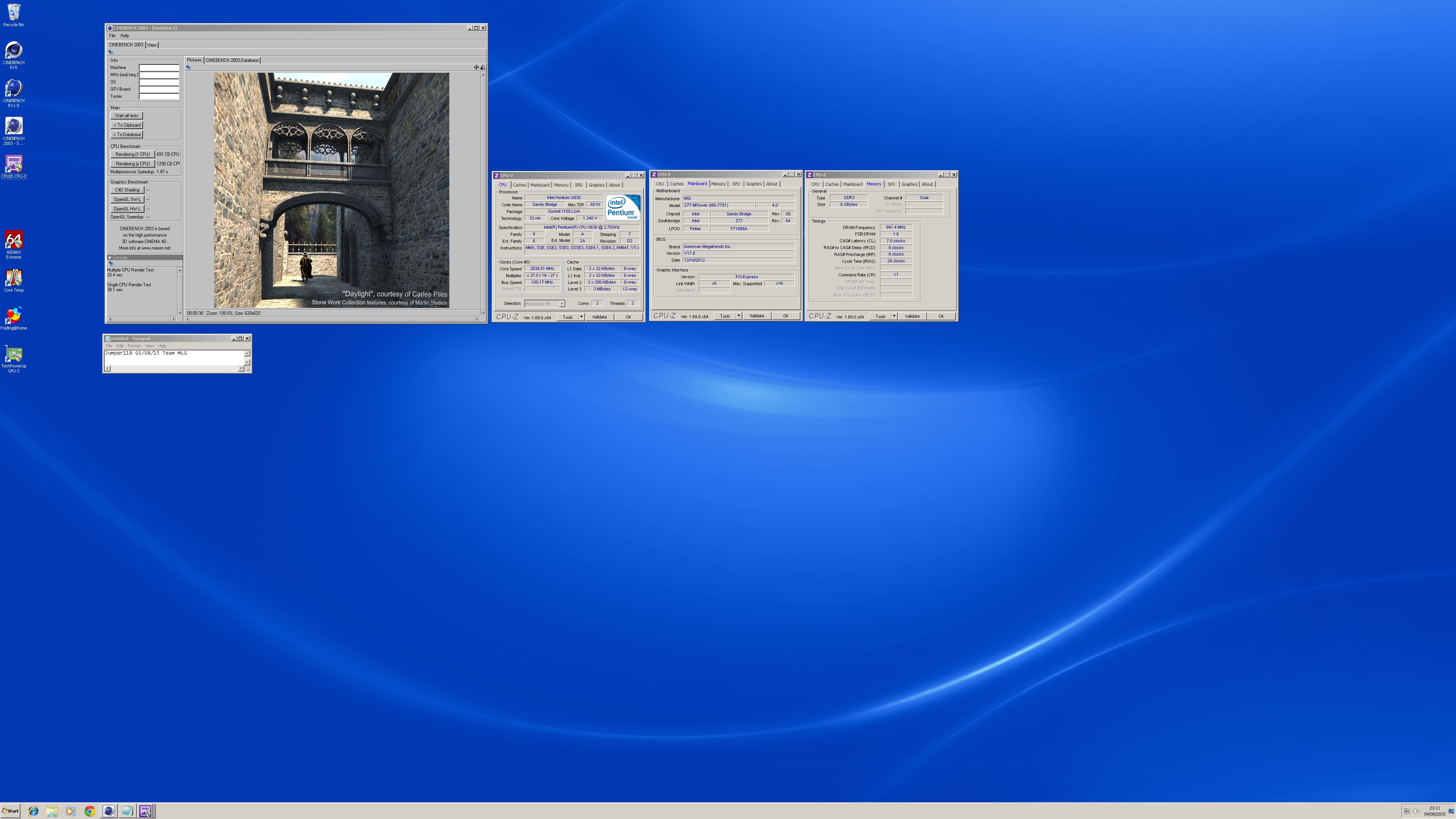The image size is (1456, 819).
Task: Run Rendering (x CPU) benchmark
Action: (133, 164)
